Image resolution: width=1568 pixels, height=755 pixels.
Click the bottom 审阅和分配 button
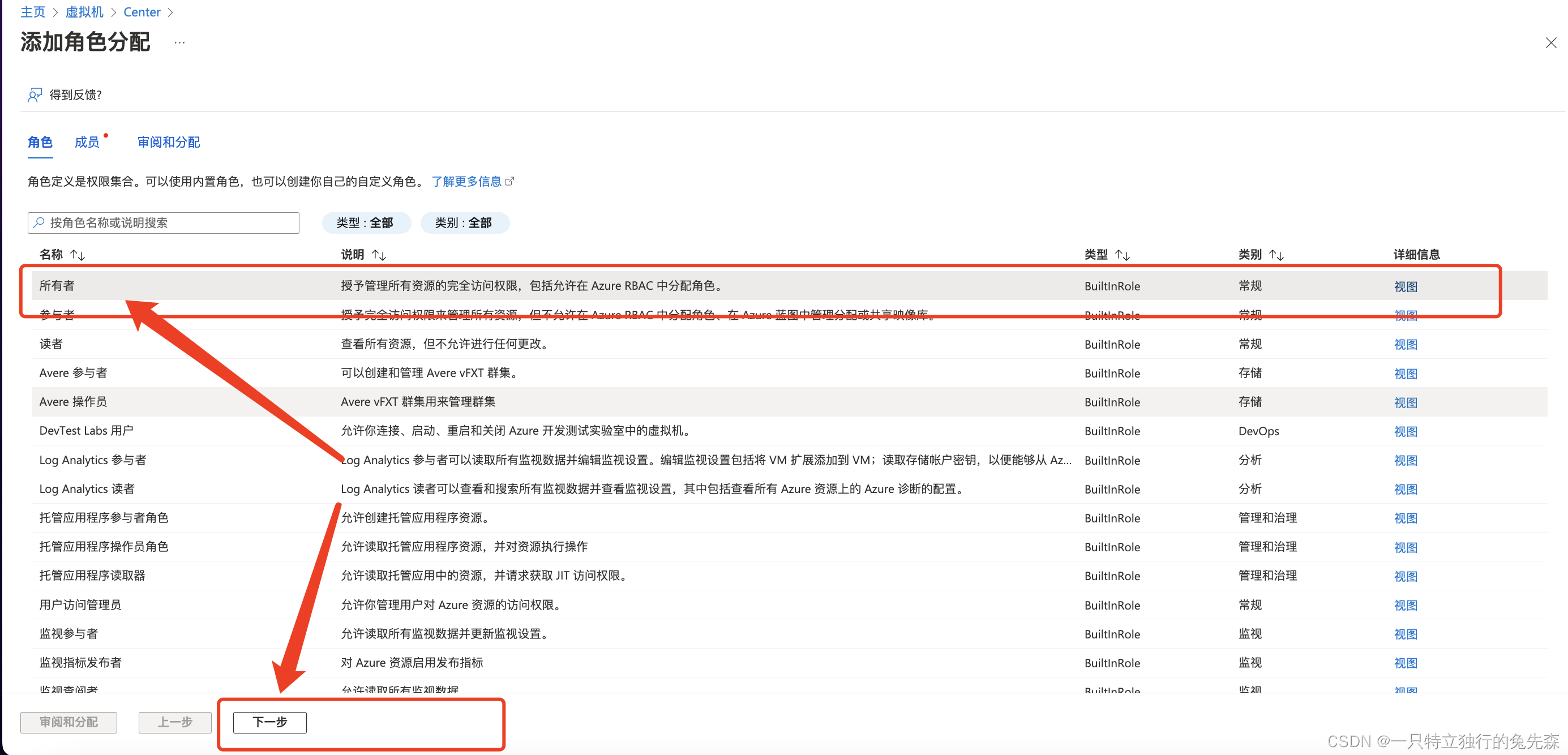coord(69,722)
